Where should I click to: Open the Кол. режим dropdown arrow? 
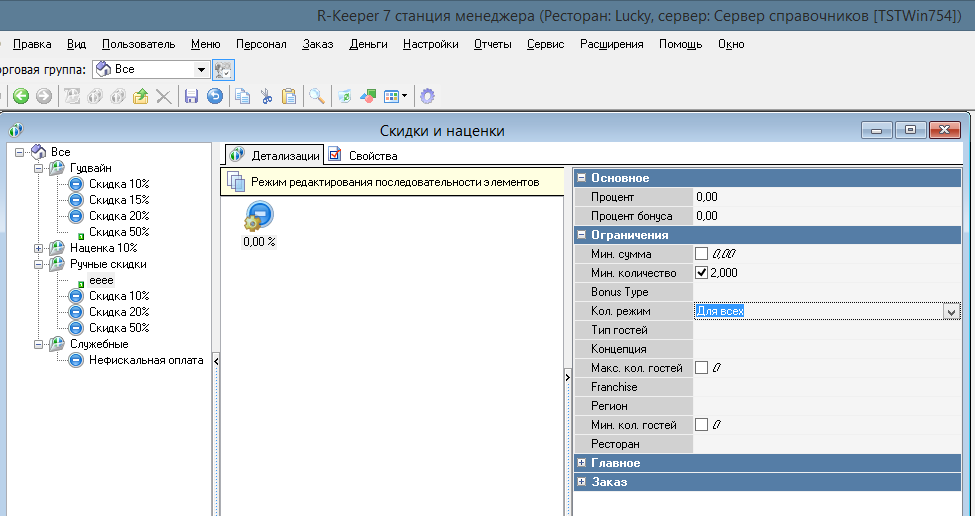pos(951,312)
